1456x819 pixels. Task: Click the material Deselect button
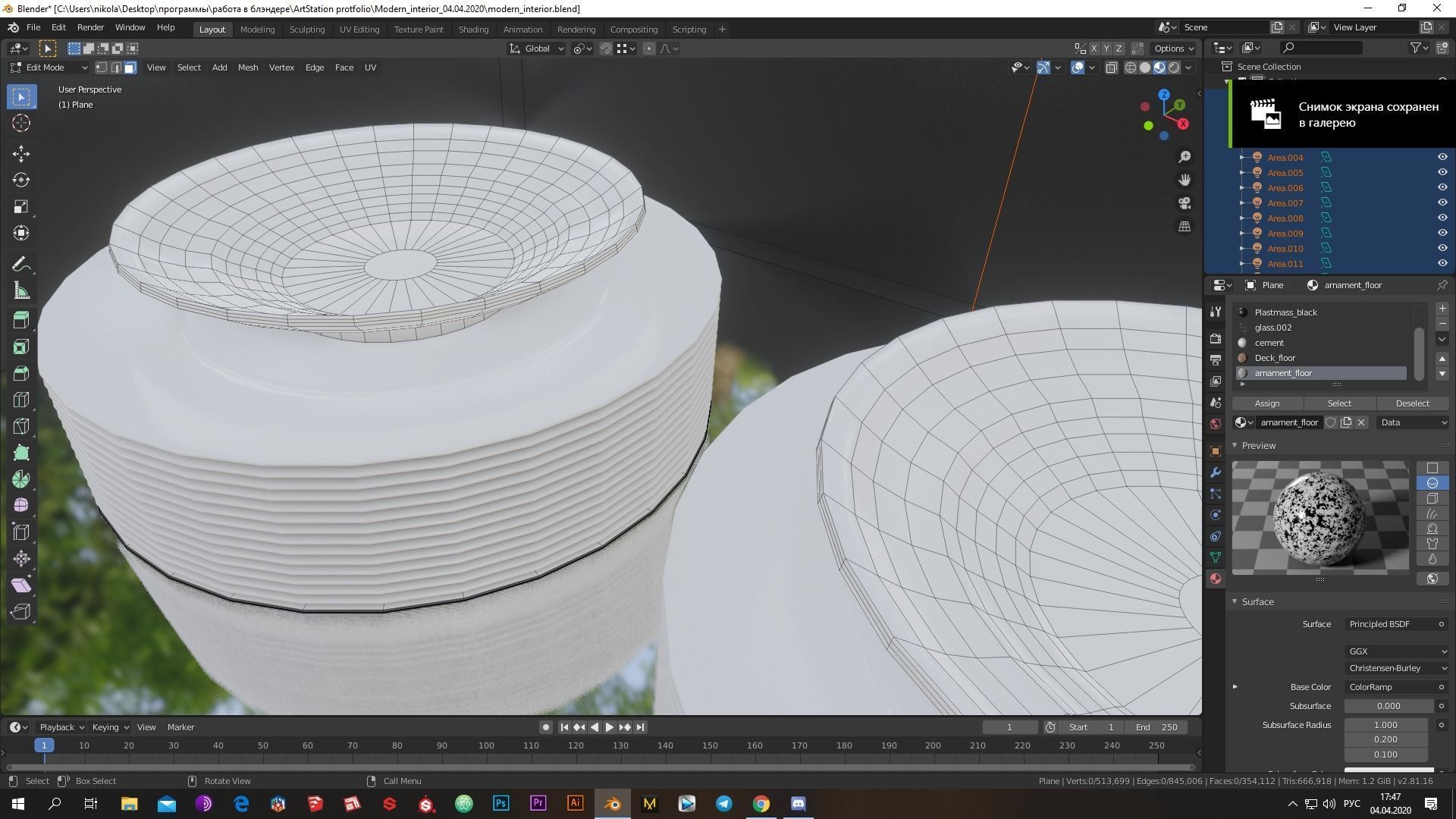pos(1412,403)
